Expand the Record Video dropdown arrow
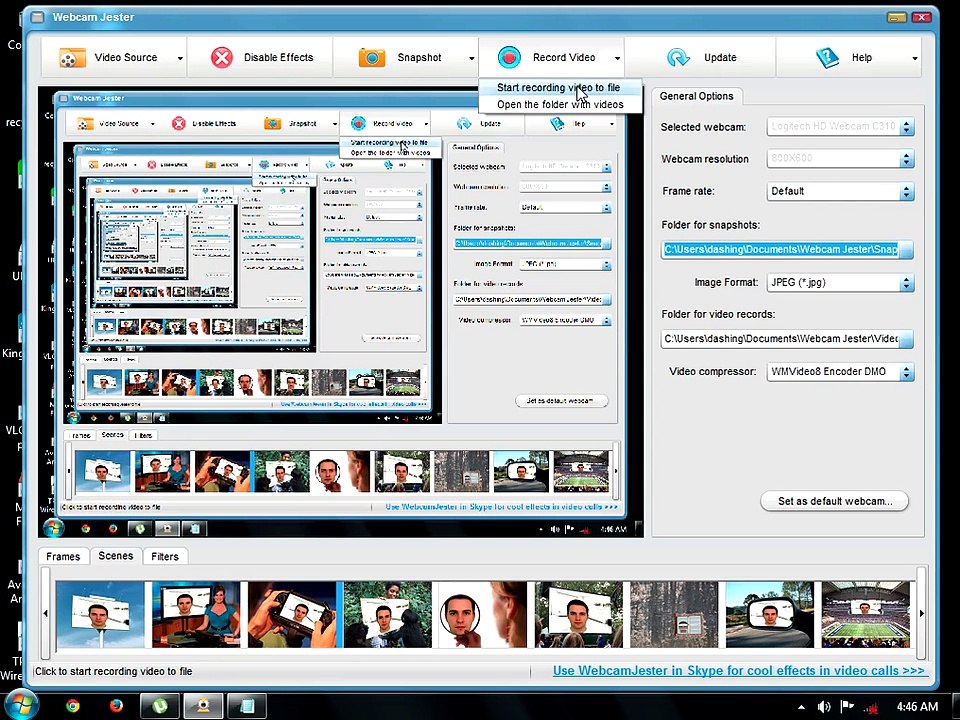Viewport: 960px width, 720px height. [x=617, y=58]
